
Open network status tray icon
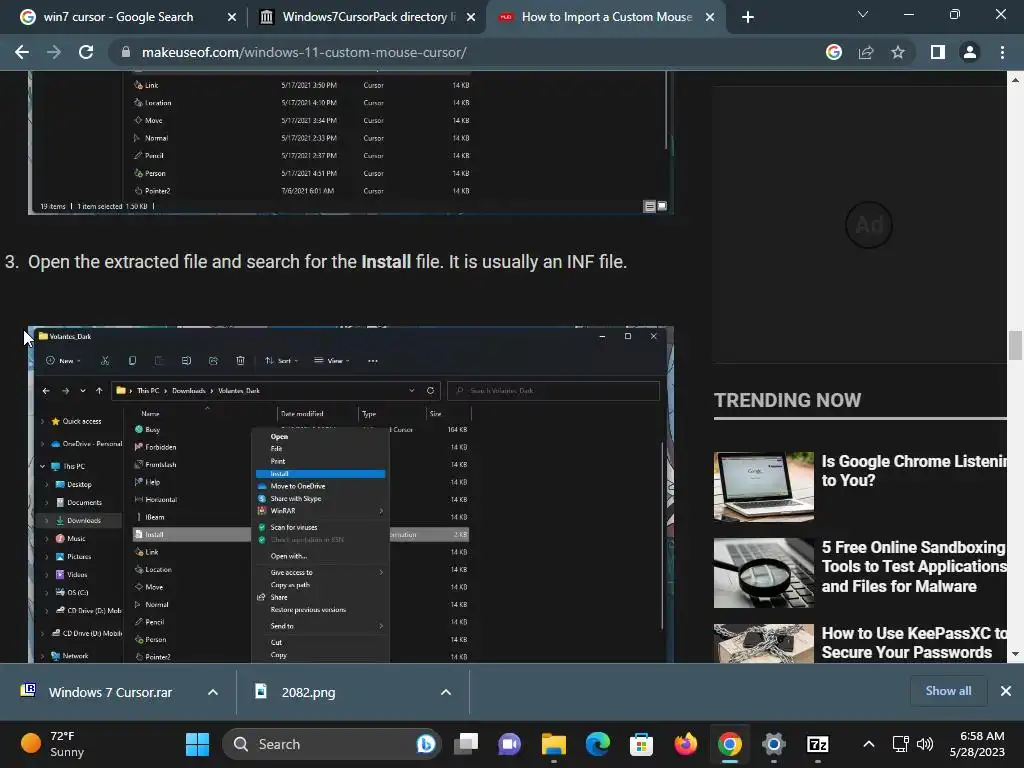pyautogui.click(x=901, y=744)
